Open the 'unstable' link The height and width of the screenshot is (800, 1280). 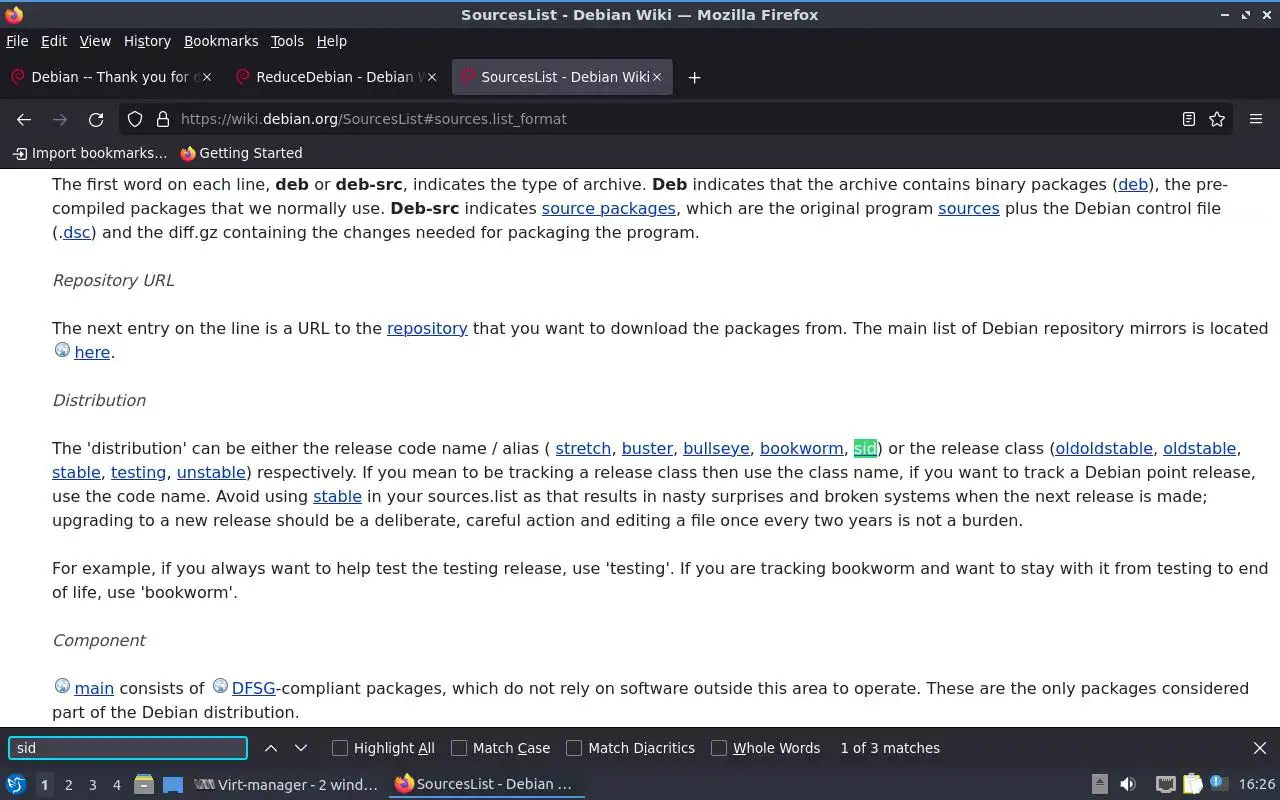211,472
